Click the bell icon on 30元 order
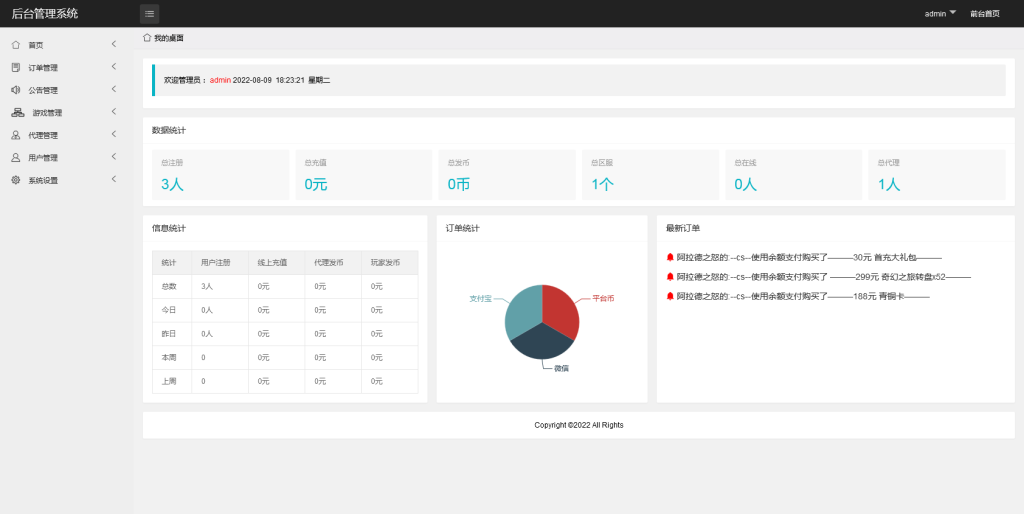Viewport: 1024px width, 514px height. point(670,257)
